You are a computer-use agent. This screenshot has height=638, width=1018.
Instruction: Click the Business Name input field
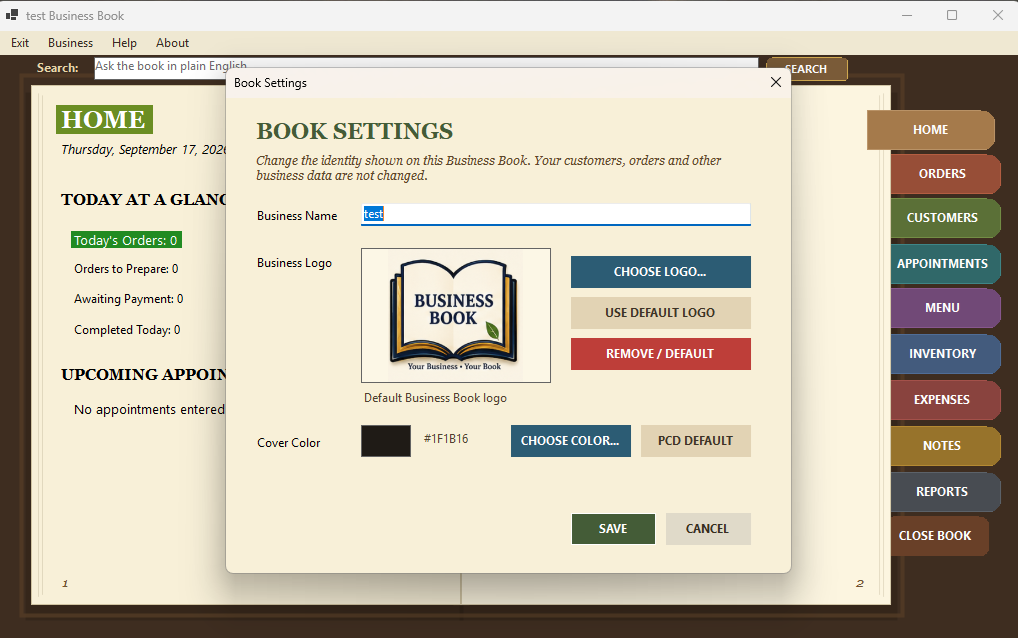(x=556, y=215)
